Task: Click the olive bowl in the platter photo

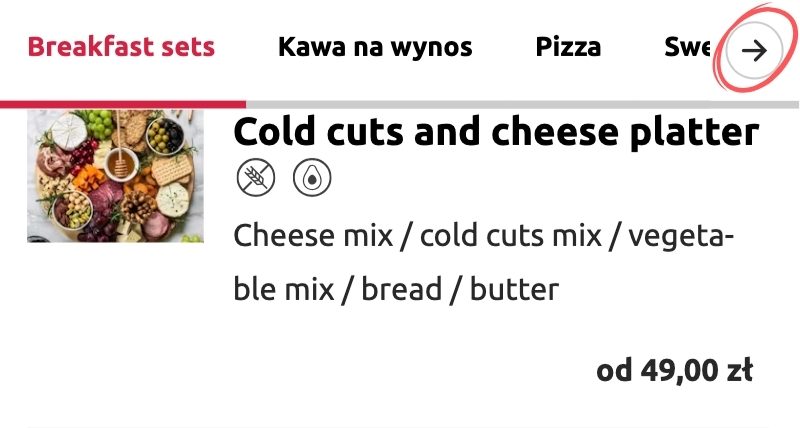Action: pos(163,136)
